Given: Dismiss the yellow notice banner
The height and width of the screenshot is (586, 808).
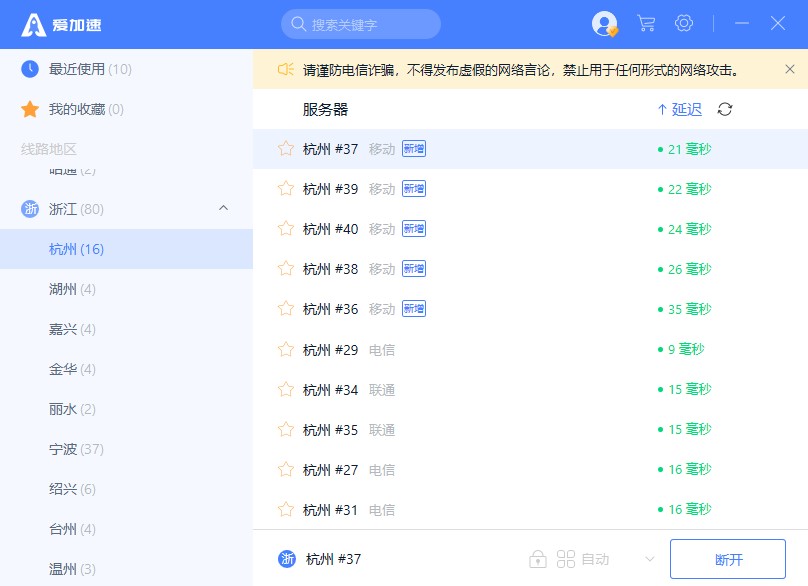Looking at the screenshot, I should [x=789, y=69].
